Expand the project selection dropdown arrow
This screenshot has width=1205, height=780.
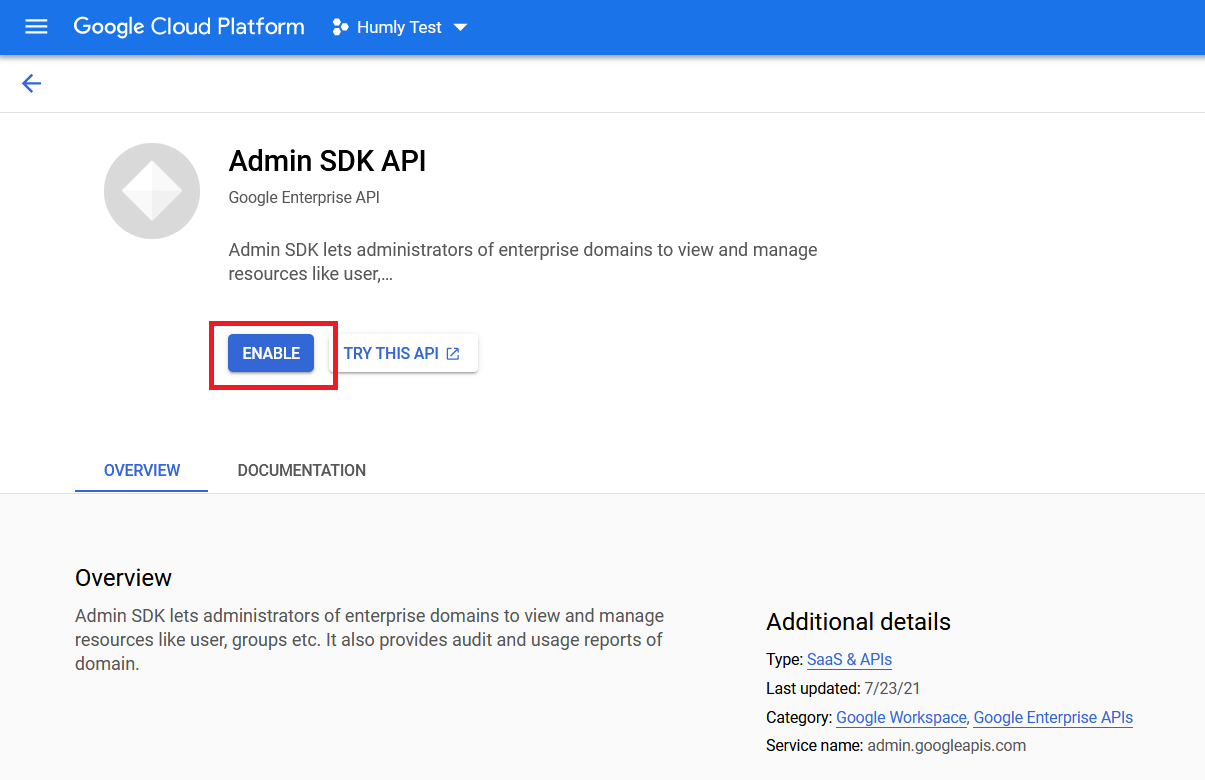click(x=460, y=27)
